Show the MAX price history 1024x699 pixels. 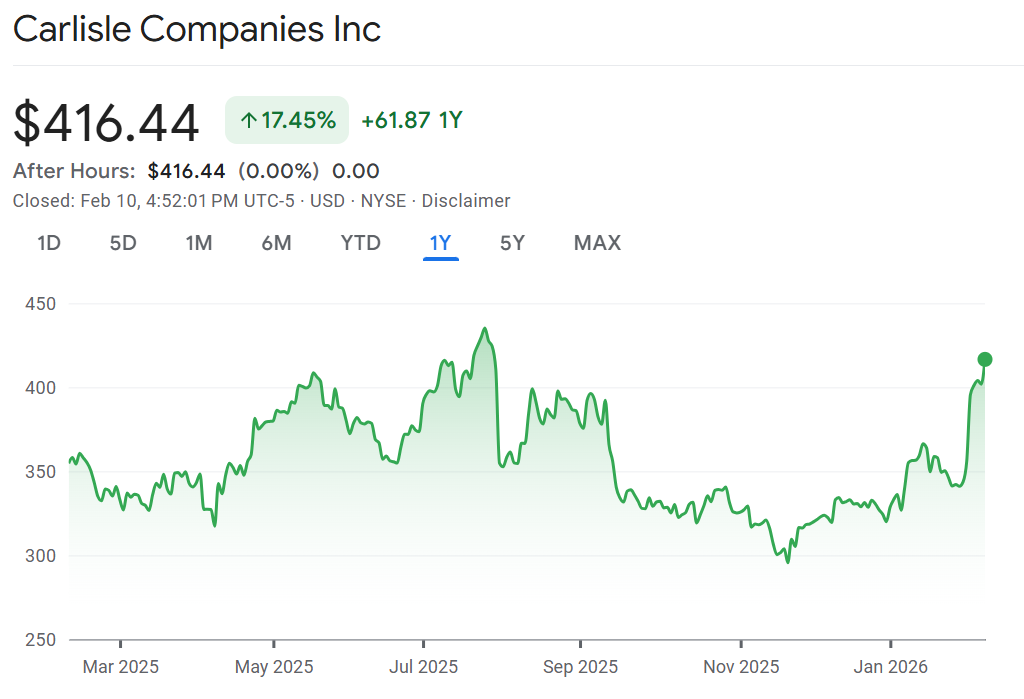point(597,243)
